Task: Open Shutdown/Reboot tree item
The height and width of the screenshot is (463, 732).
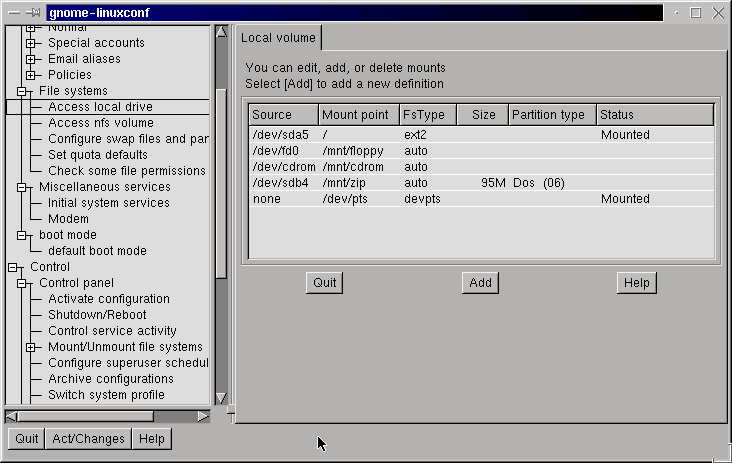Action: tap(97, 315)
